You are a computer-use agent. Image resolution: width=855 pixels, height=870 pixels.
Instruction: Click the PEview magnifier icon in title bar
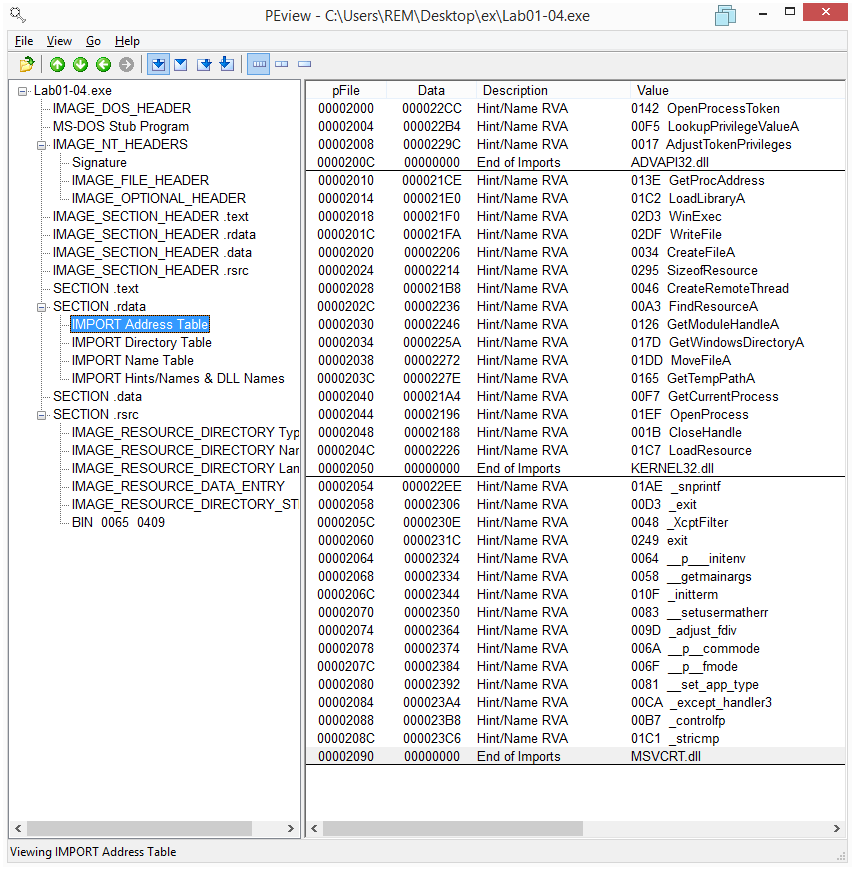18,14
